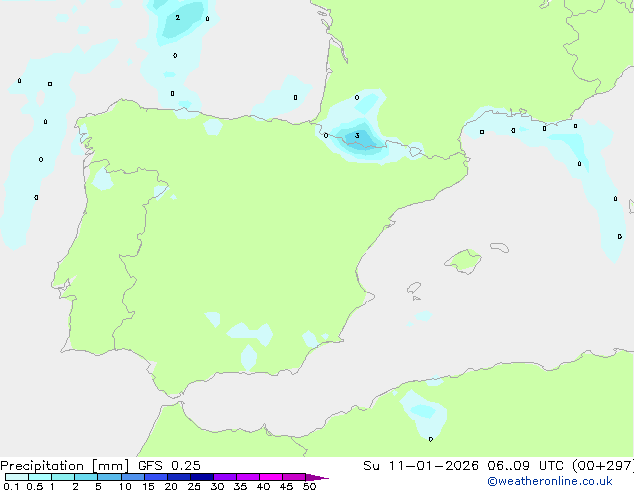Click the '45' legend scale label

286,486
